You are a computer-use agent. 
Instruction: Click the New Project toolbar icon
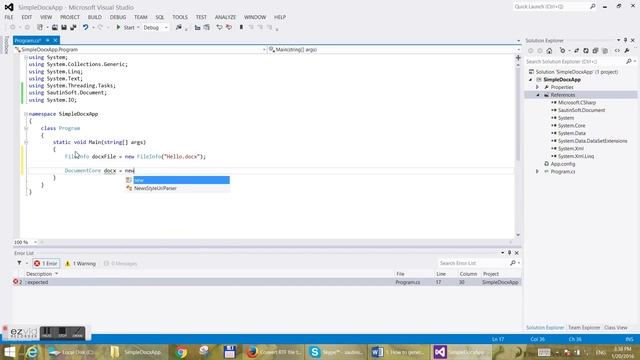click(40, 27)
